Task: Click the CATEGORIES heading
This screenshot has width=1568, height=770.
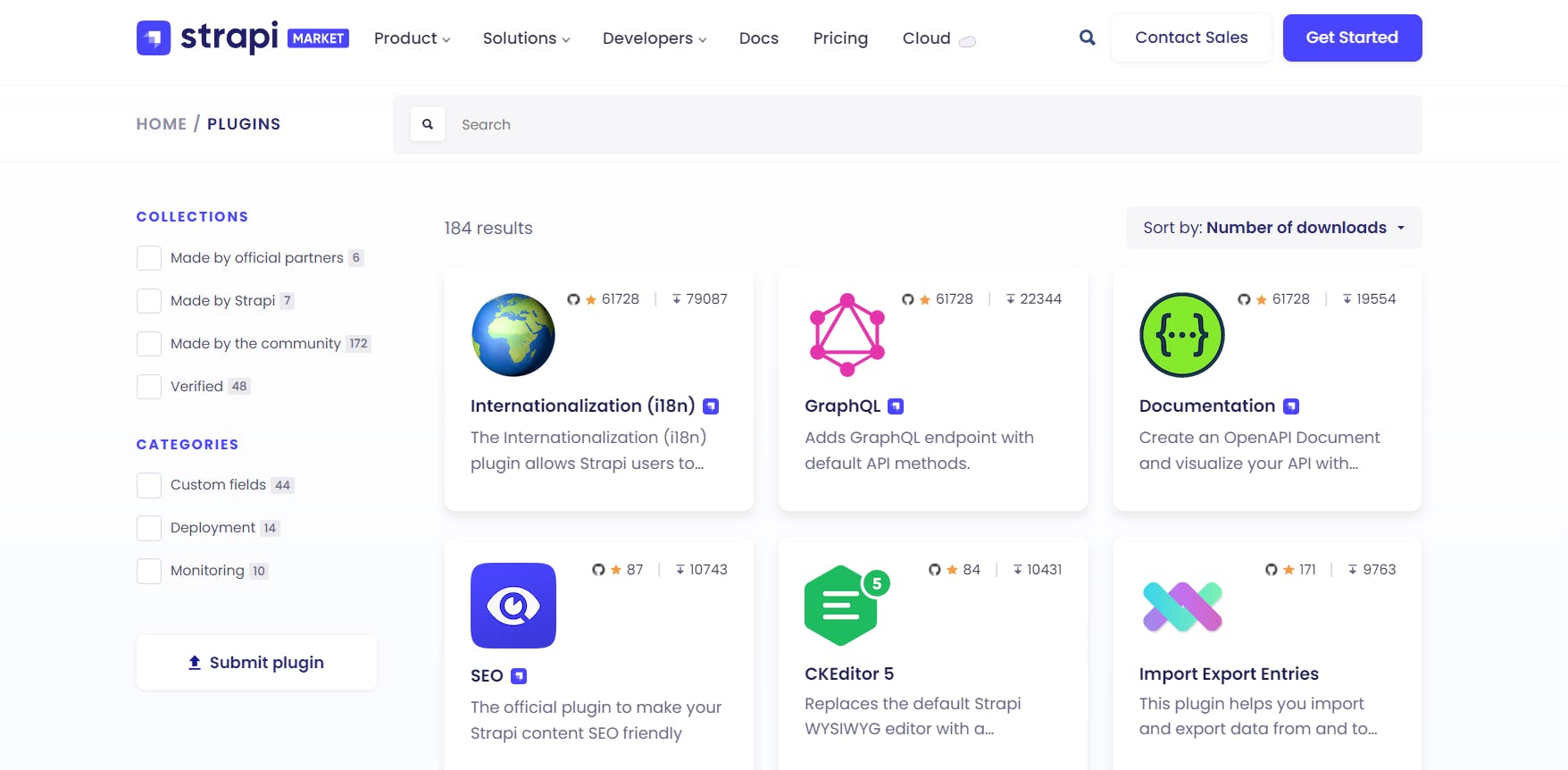Action: pos(188,445)
